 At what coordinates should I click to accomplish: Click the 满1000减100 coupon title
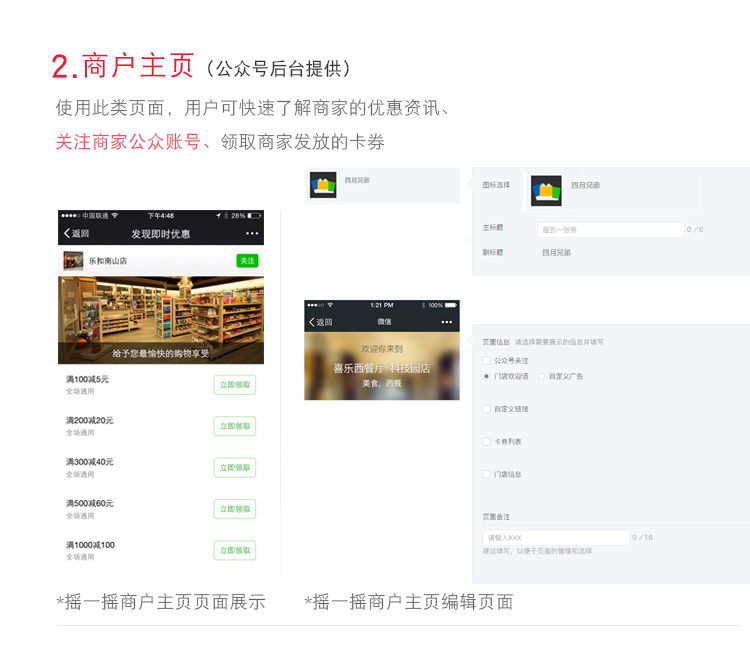click(x=90, y=545)
